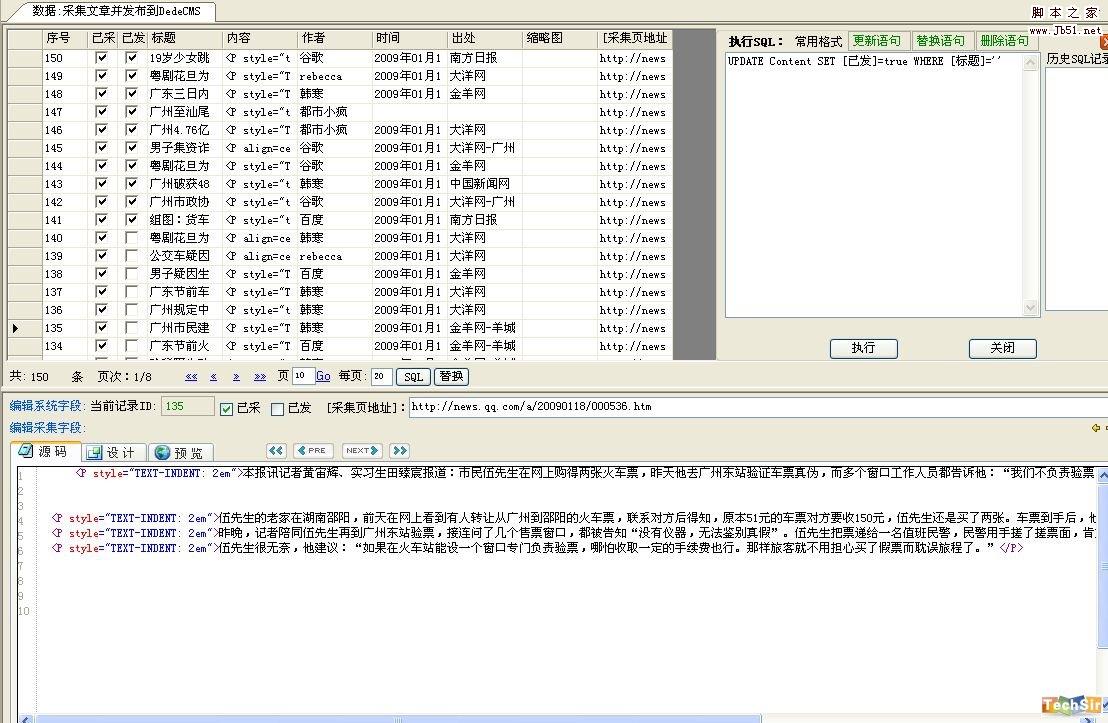The width and height of the screenshot is (1108, 723).
Task: Click 更新语句 to load the update statement
Action: coord(878,40)
